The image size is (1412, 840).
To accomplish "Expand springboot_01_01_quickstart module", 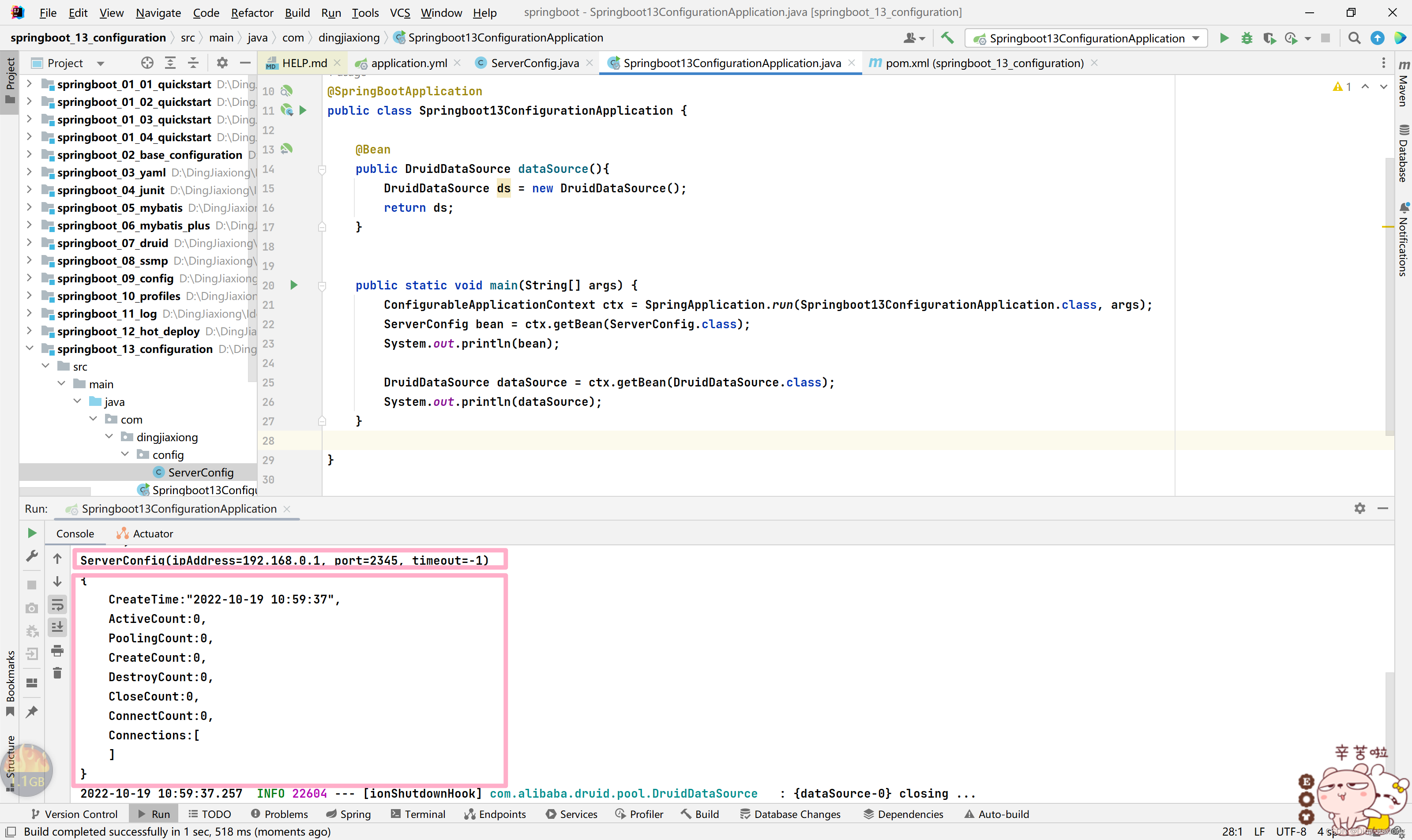I will point(30,84).
